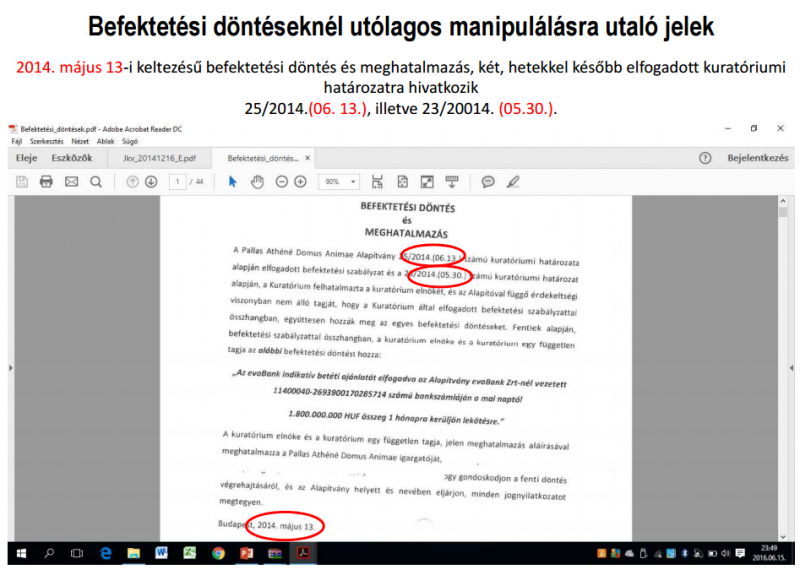This screenshot has height=575, width=800.
Task: Switch to Excel on taskbar
Action: (x=190, y=553)
